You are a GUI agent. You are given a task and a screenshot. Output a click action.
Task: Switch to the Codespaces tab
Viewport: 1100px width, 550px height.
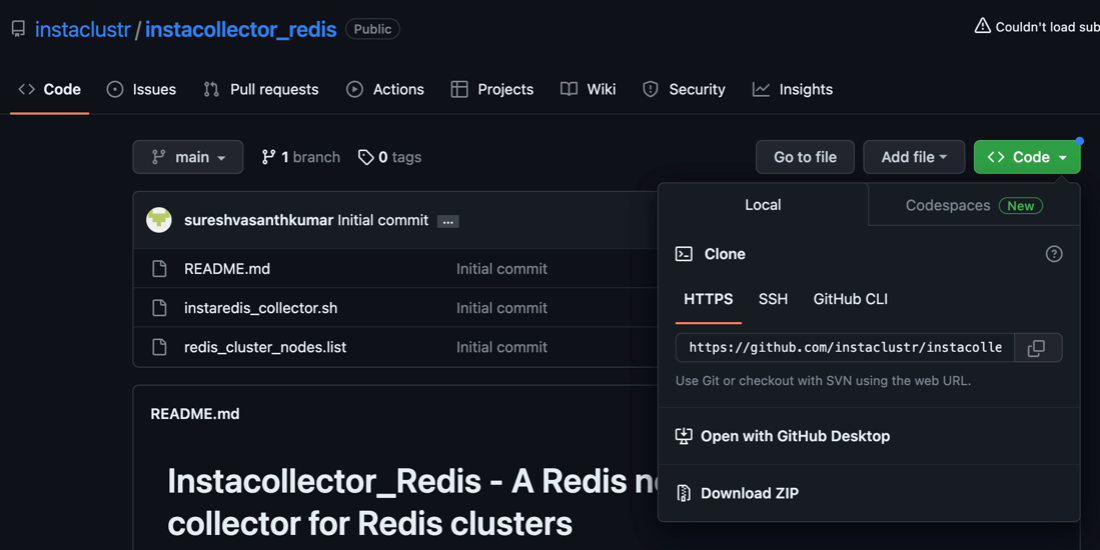[x=974, y=206]
